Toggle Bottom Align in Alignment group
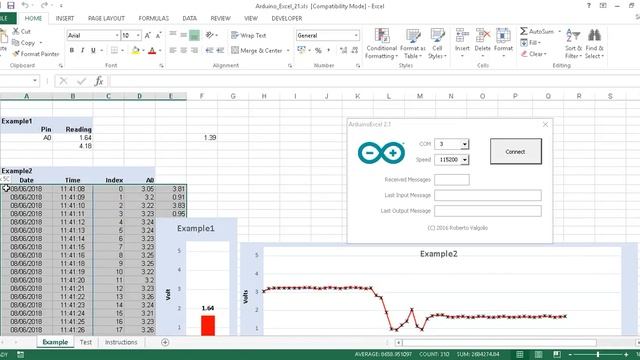640x360 pixels. point(195,36)
